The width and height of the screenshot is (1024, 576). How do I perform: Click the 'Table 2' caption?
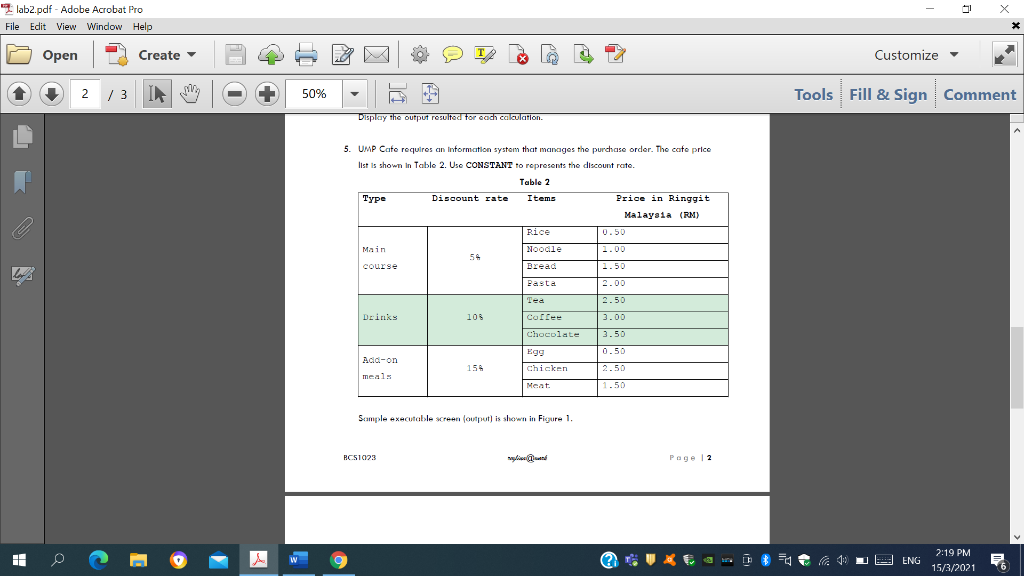(534, 182)
